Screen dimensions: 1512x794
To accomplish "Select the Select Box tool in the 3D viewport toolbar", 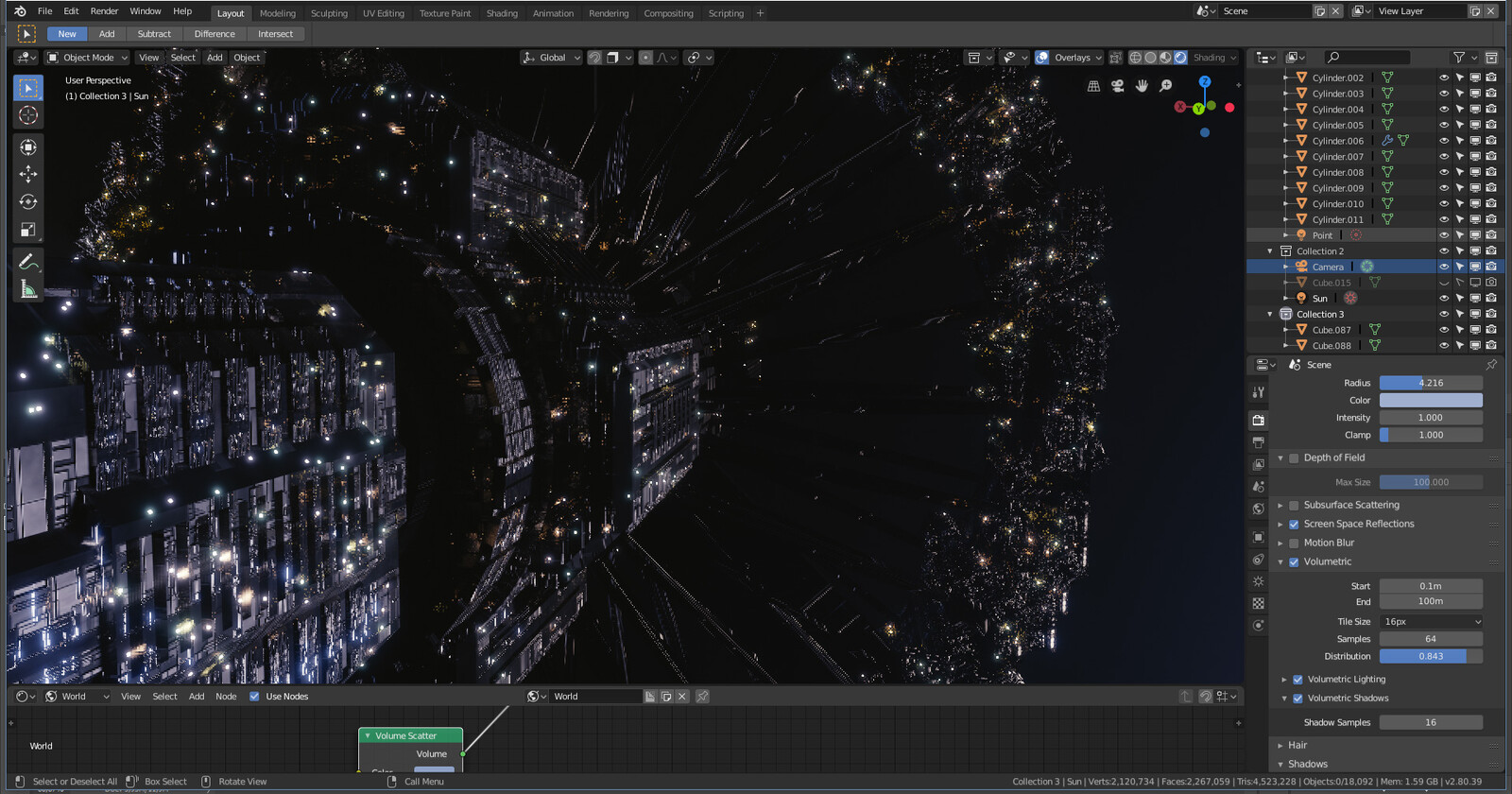I will point(28,88).
